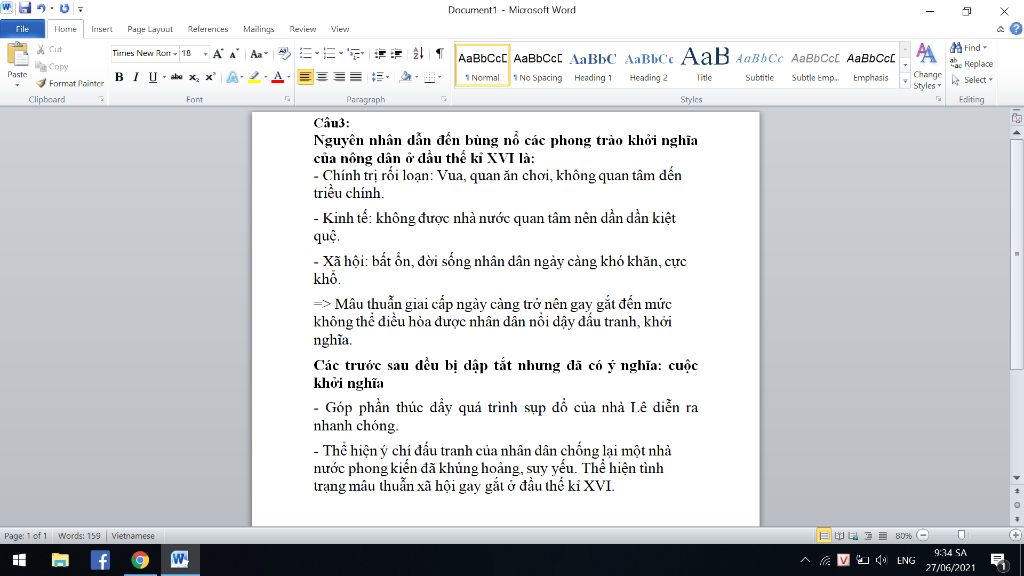Apply the Heading 1 style
Screen dimensions: 1024x576
pyautogui.click(x=593, y=65)
